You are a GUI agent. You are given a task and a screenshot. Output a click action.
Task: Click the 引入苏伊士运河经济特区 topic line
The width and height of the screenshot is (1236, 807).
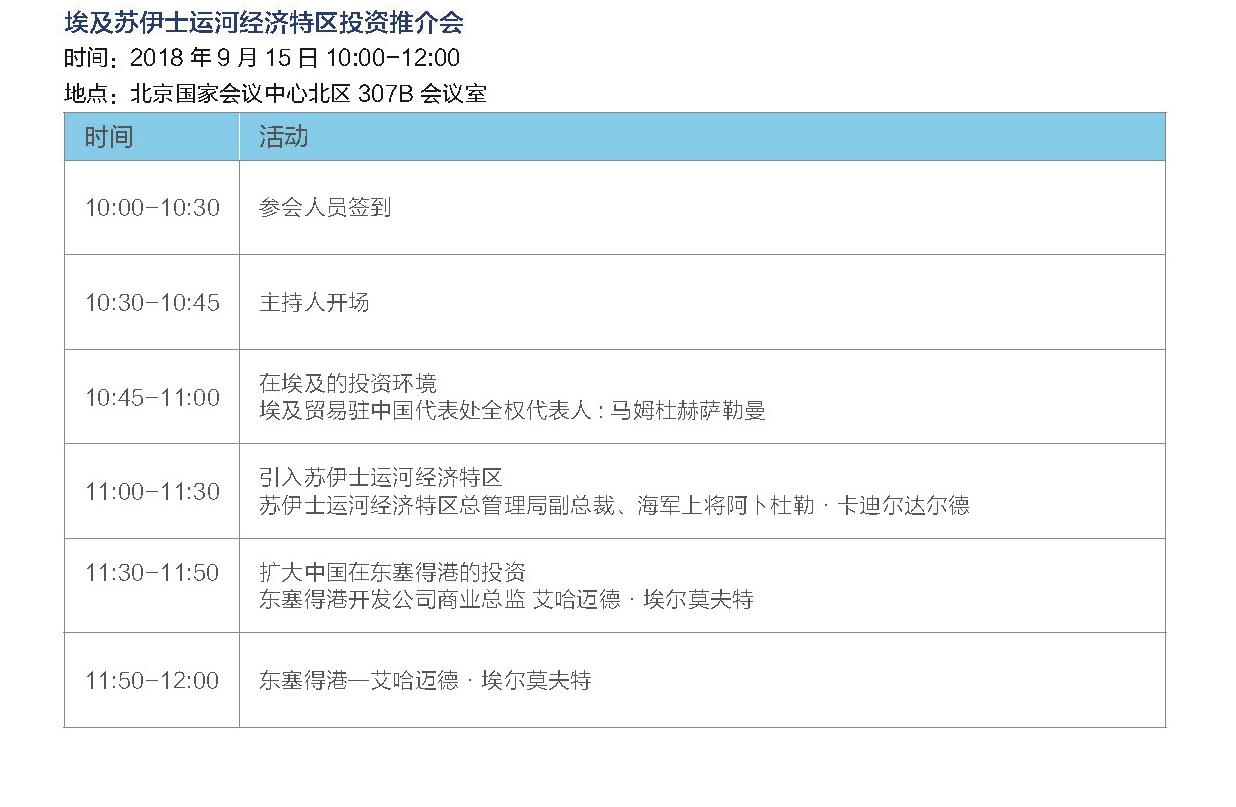tap(380, 478)
